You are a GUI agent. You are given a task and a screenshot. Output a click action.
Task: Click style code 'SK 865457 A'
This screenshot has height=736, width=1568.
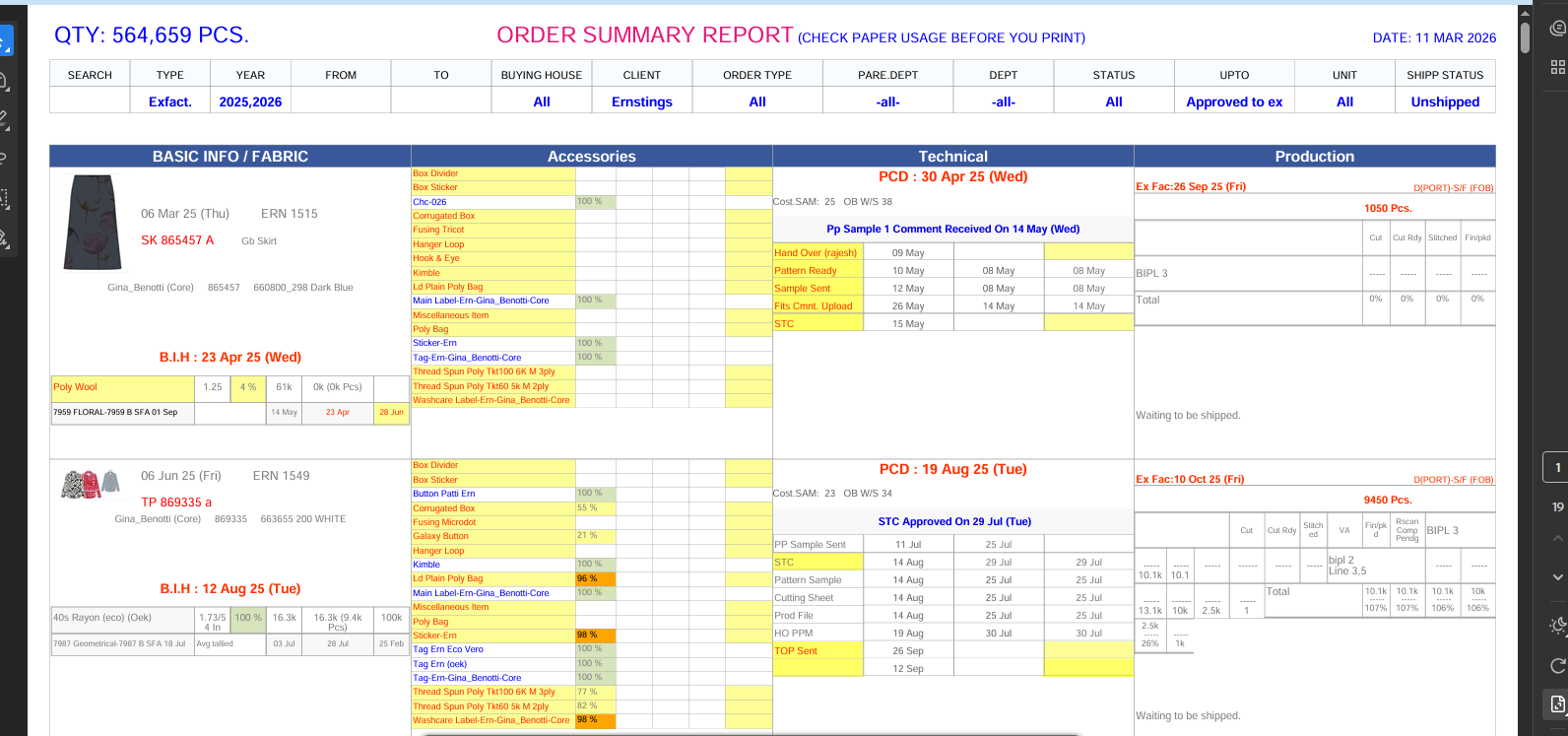177,240
